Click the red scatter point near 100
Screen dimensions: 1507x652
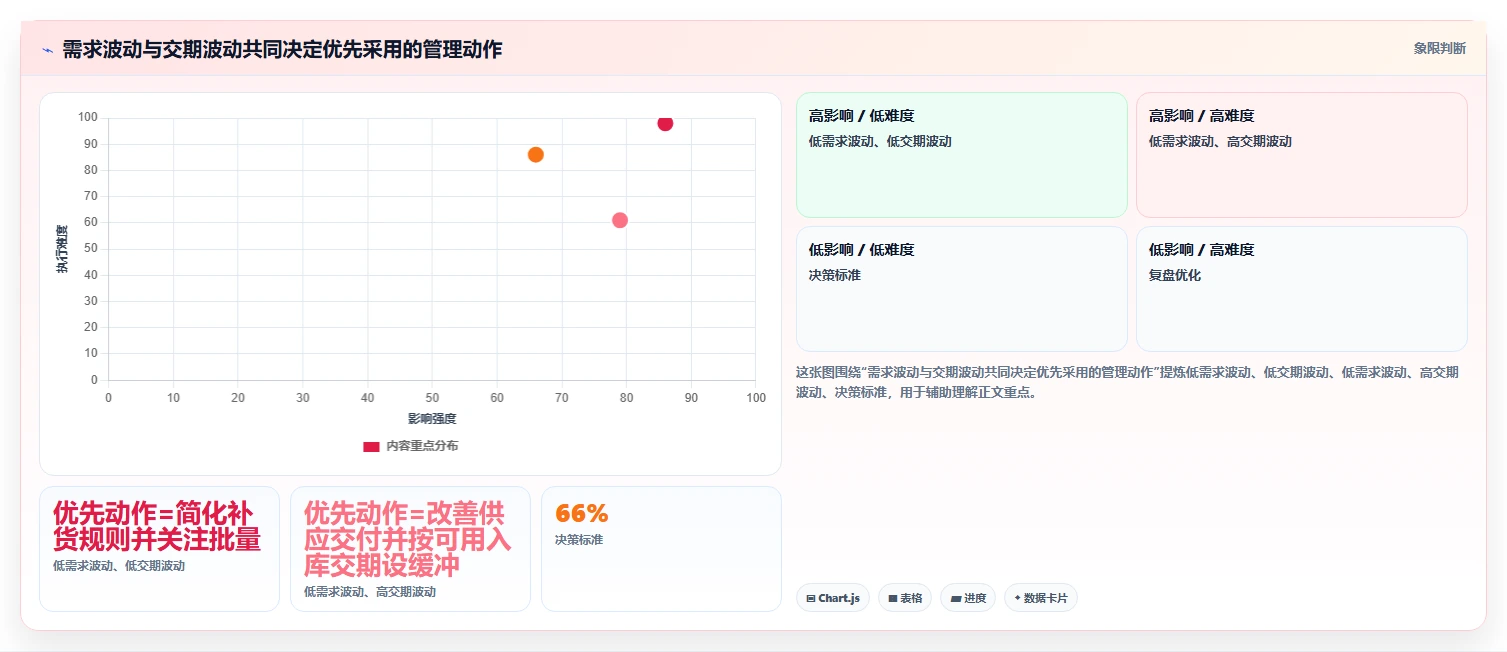pyautogui.click(x=665, y=123)
